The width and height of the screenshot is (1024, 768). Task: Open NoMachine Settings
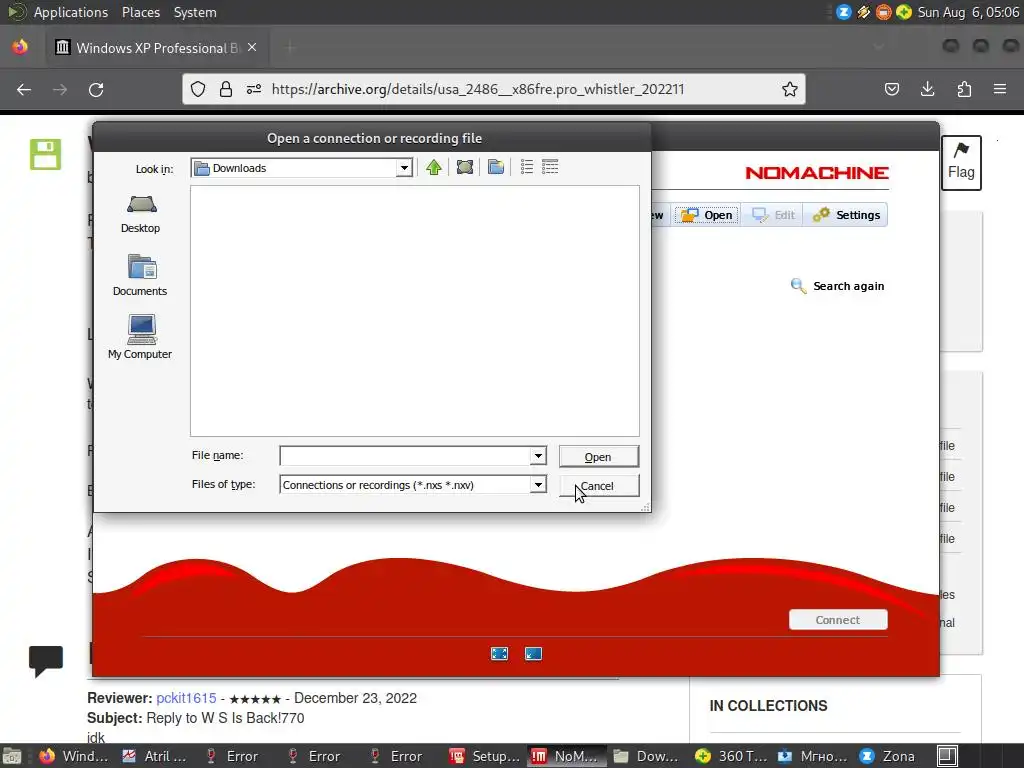846,215
